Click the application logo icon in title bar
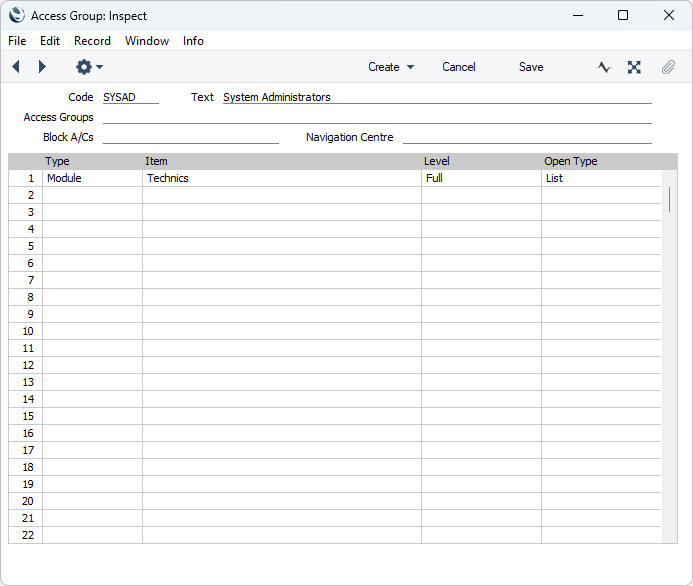Viewport: 693px width, 586px height. tap(17, 15)
